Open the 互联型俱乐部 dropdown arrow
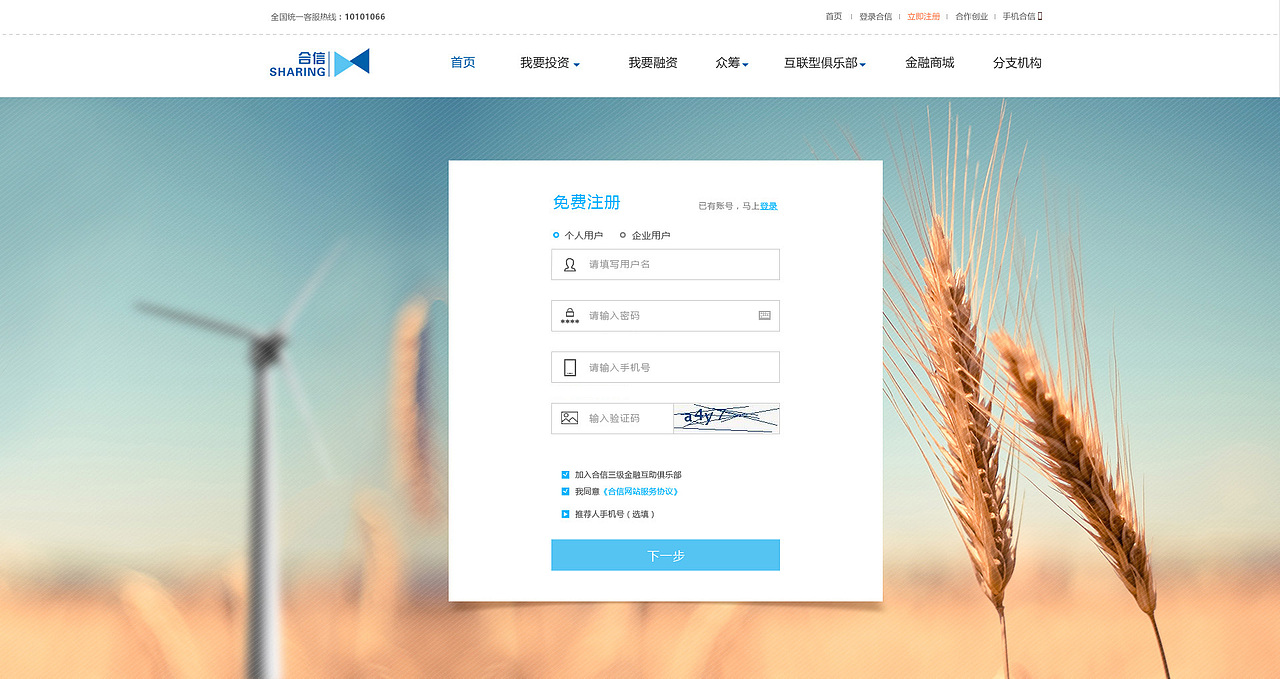1280x679 pixels. (x=863, y=65)
